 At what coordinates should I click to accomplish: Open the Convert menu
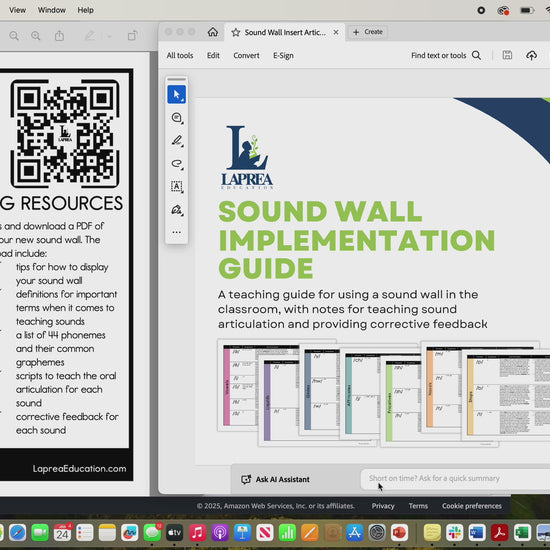(246, 55)
